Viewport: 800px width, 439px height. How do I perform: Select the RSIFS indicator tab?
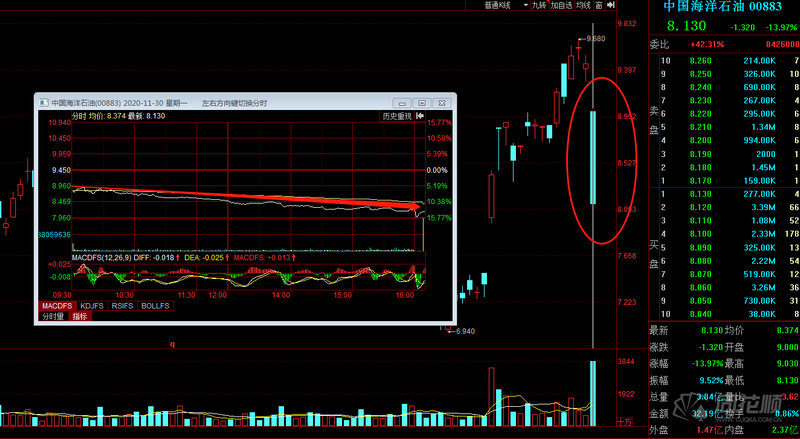(x=121, y=305)
